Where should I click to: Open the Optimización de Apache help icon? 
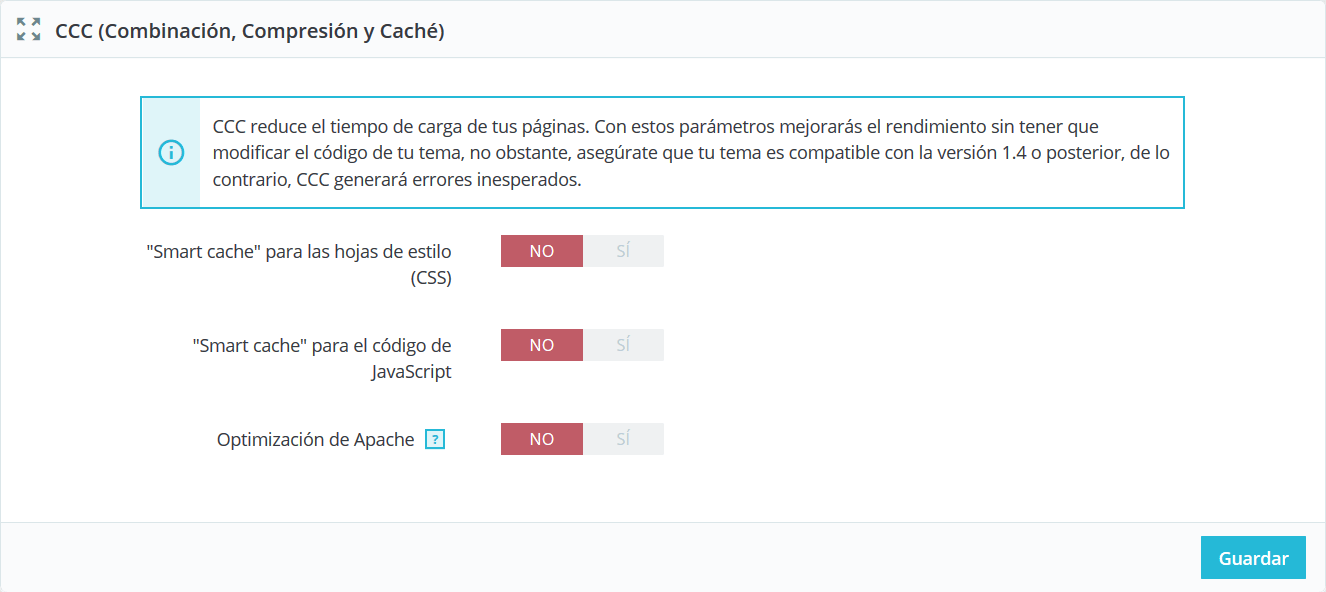tap(434, 439)
